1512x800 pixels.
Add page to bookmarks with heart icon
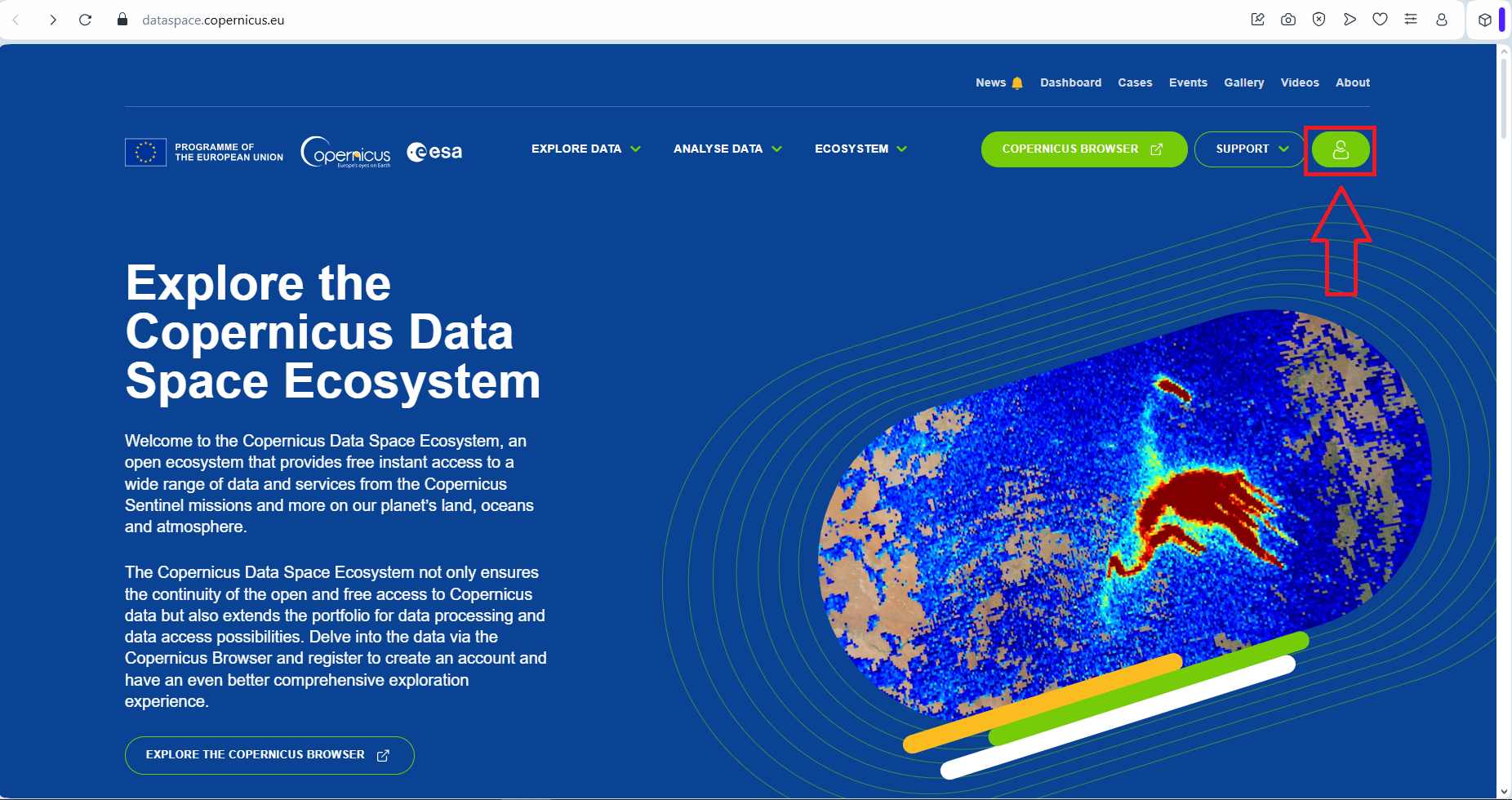click(x=1380, y=20)
